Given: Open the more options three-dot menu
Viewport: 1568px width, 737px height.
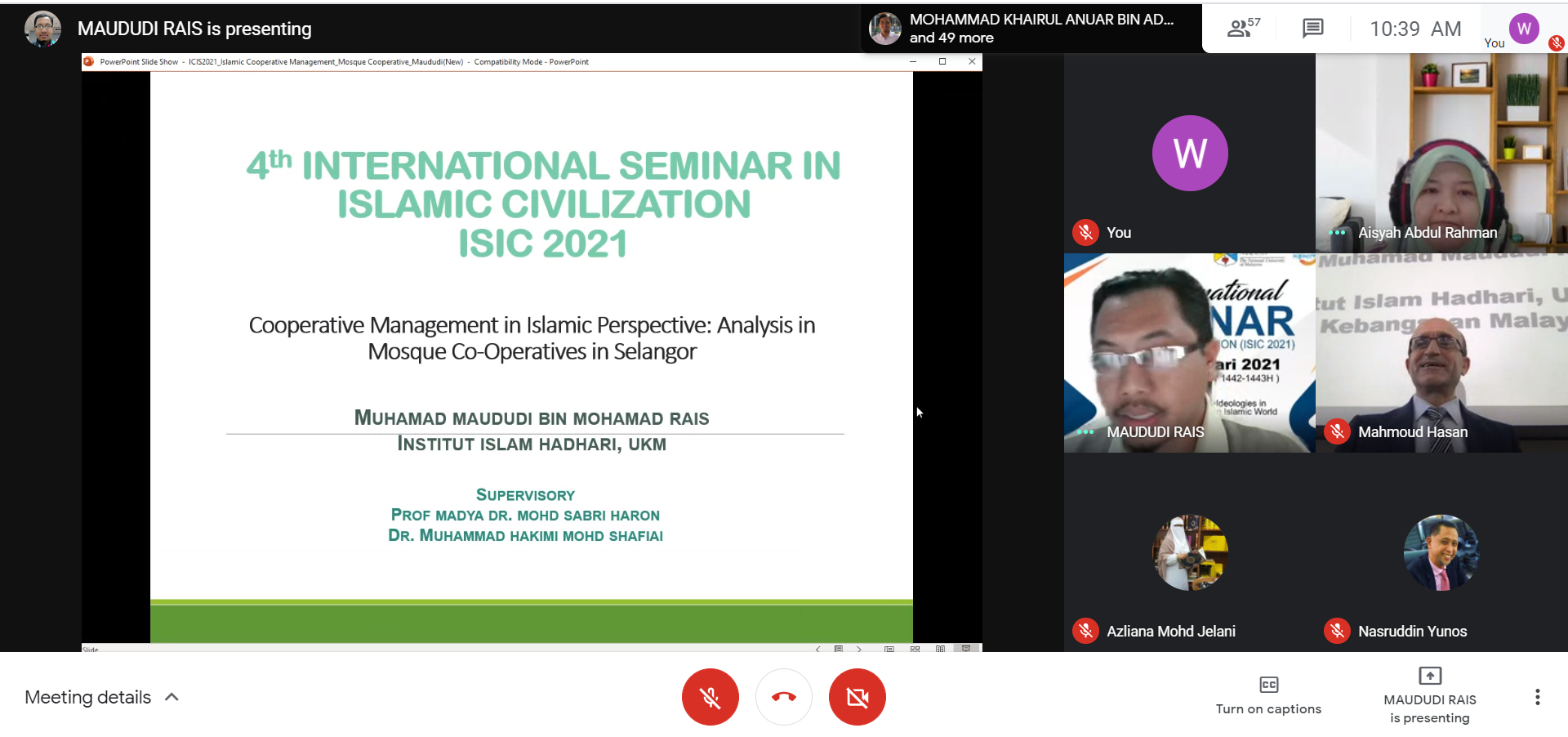Looking at the screenshot, I should coord(1537,697).
